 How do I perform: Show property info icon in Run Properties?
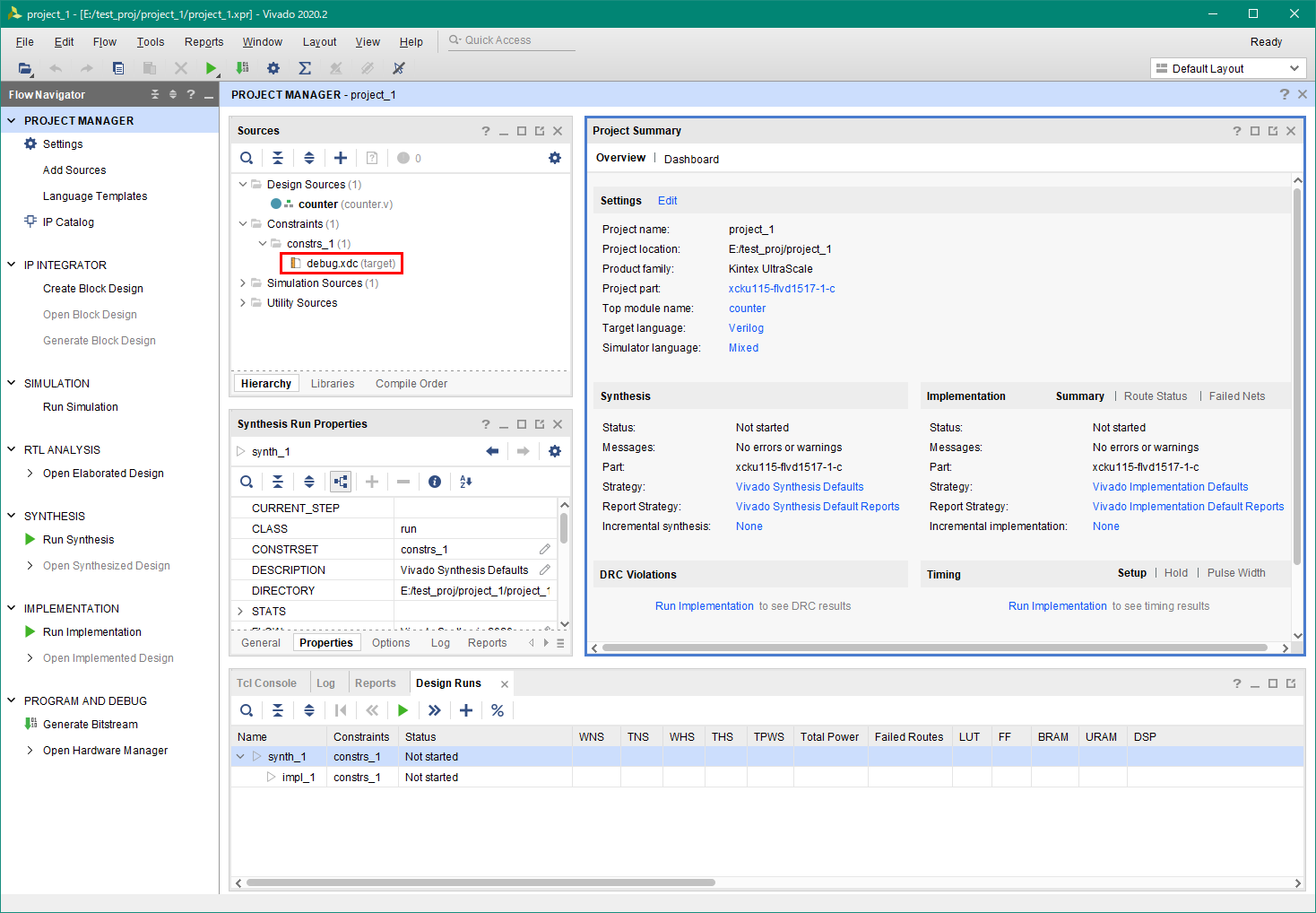[435, 482]
